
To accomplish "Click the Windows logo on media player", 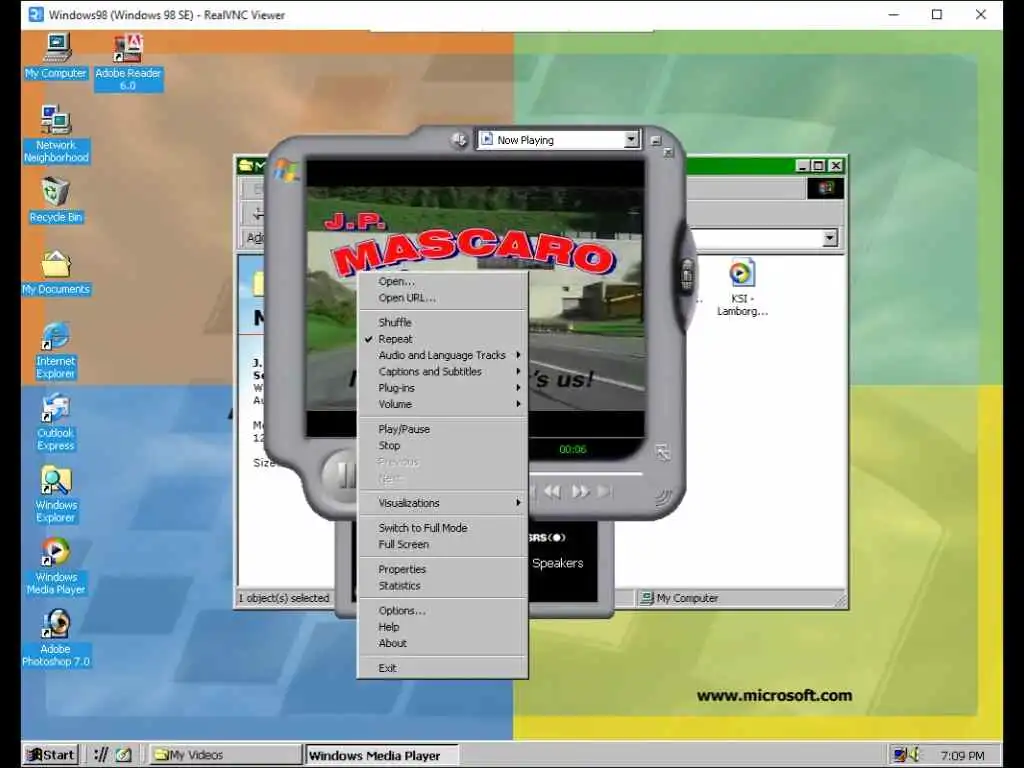I will click(x=287, y=170).
